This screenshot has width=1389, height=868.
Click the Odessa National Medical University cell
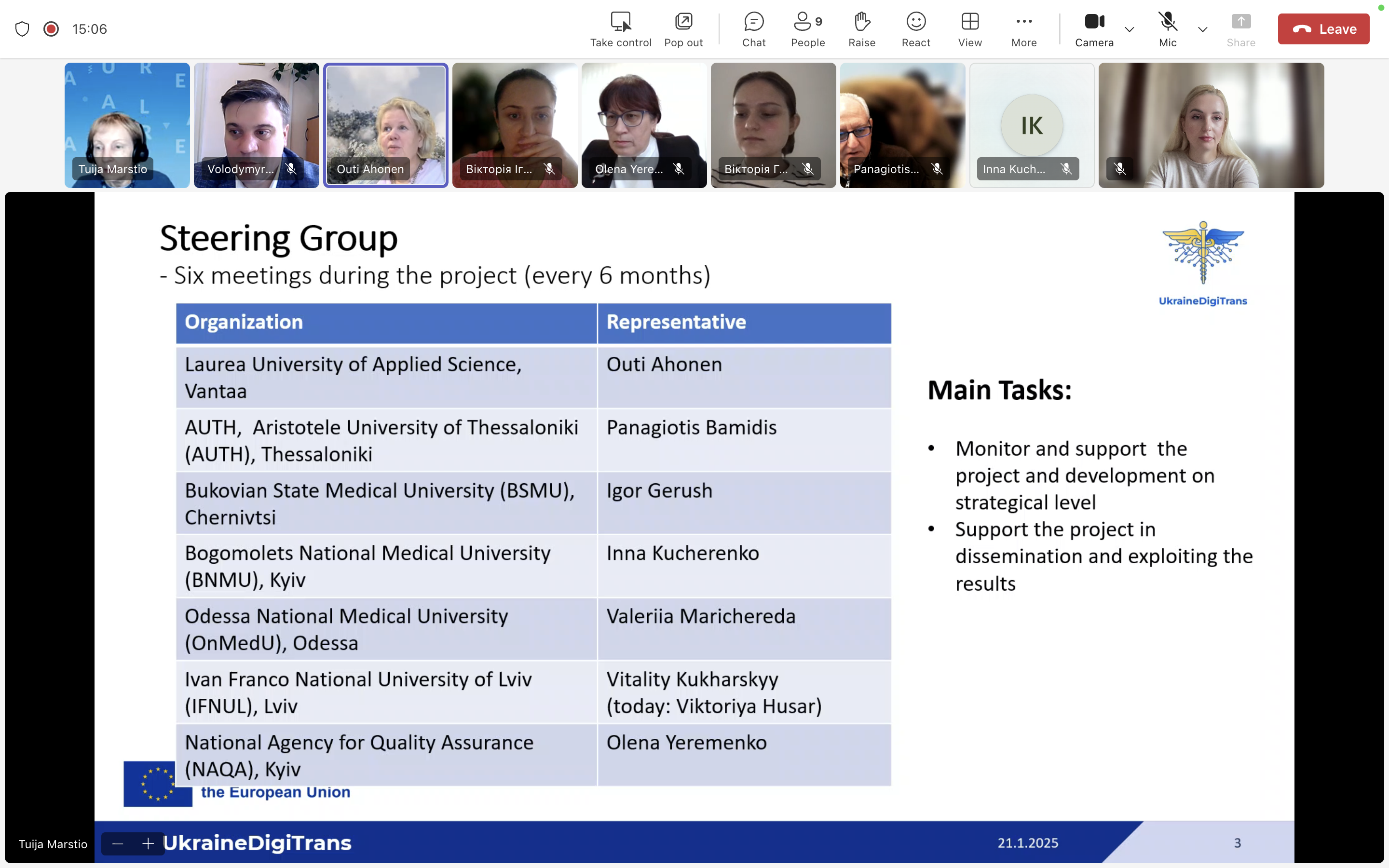386,629
